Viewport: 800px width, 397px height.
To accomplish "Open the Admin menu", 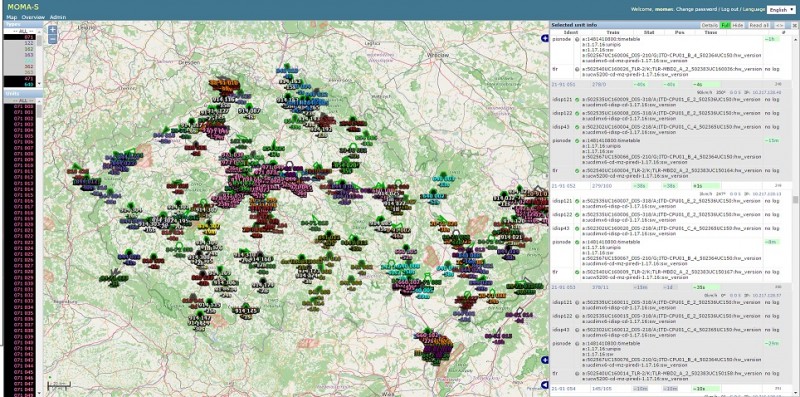I will point(58,17).
